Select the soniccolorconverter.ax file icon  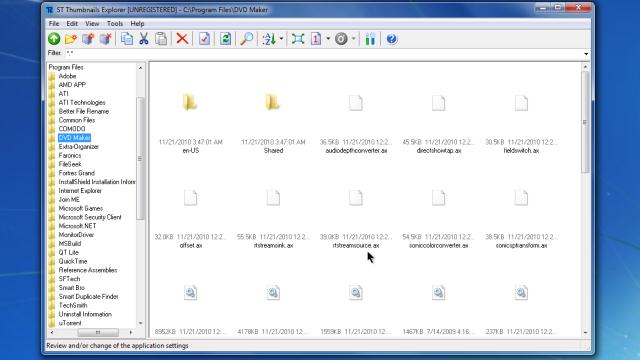438,198
